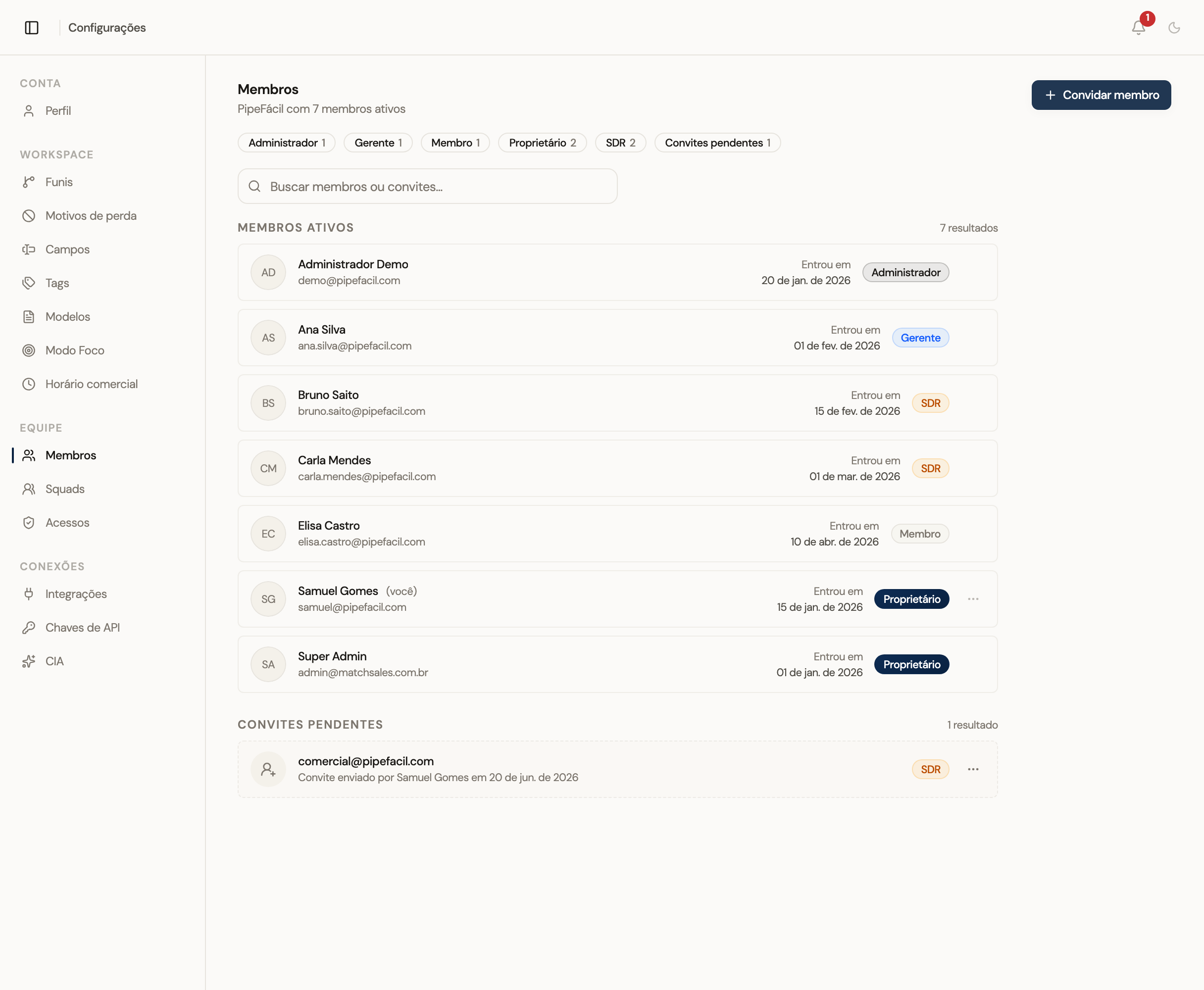This screenshot has width=1204, height=990.
Task: Click the invite icon beside comercial@pipefacil.com
Action: point(268,769)
